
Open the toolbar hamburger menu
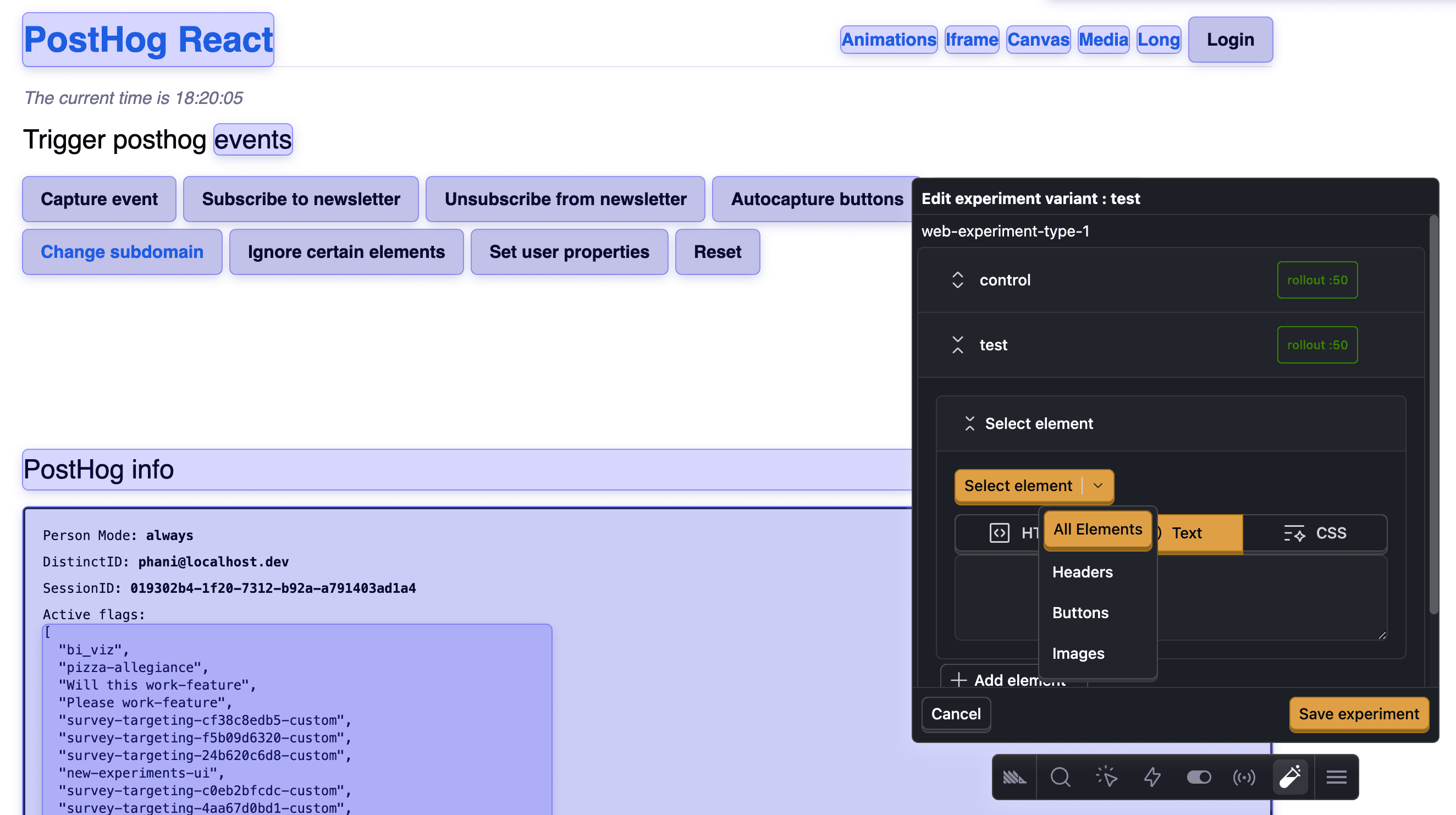[x=1336, y=777]
